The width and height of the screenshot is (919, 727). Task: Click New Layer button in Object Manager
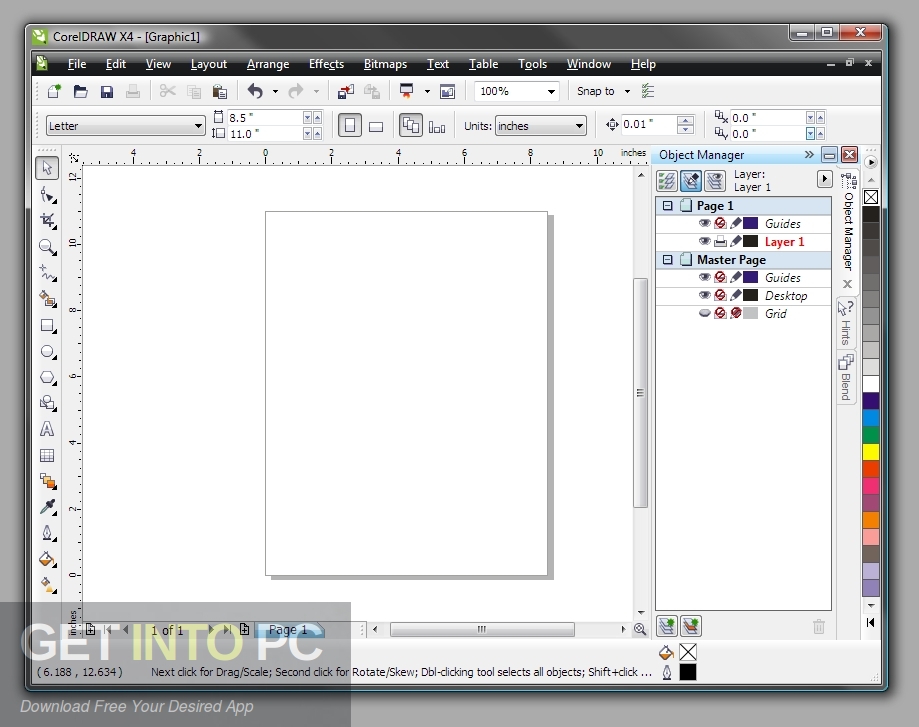tap(667, 626)
